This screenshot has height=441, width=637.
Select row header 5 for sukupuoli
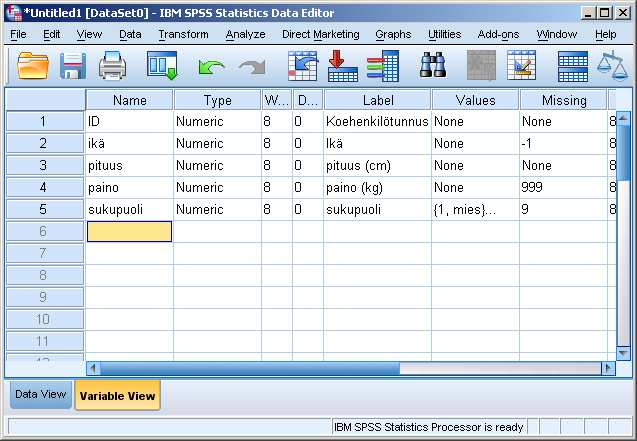[x=44, y=209]
